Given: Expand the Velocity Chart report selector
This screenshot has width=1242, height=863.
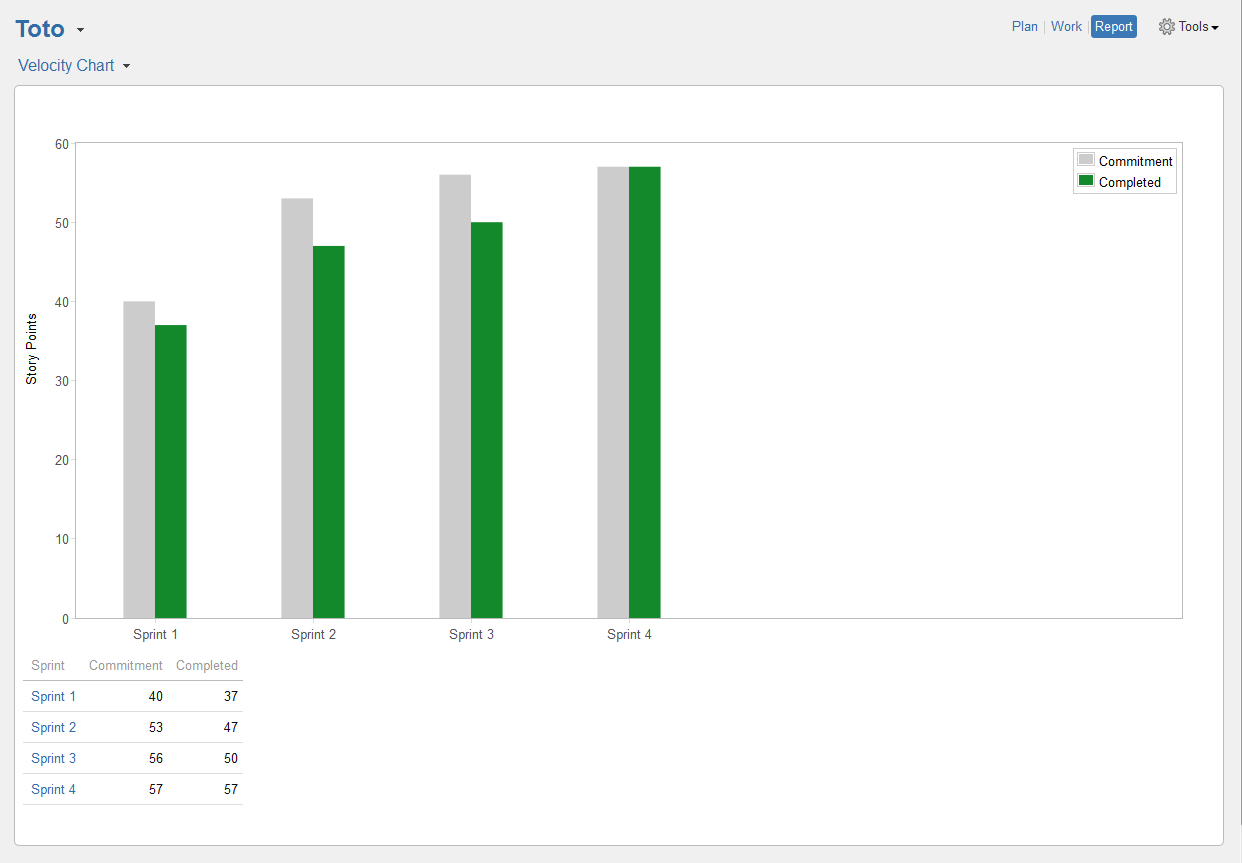Looking at the screenshot, I should pyautogui.click(x=126, y=67).
